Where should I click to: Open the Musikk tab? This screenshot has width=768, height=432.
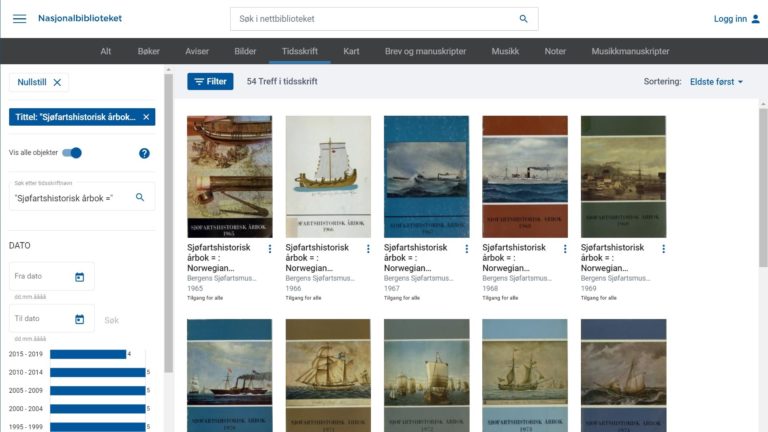pos(505,51)
